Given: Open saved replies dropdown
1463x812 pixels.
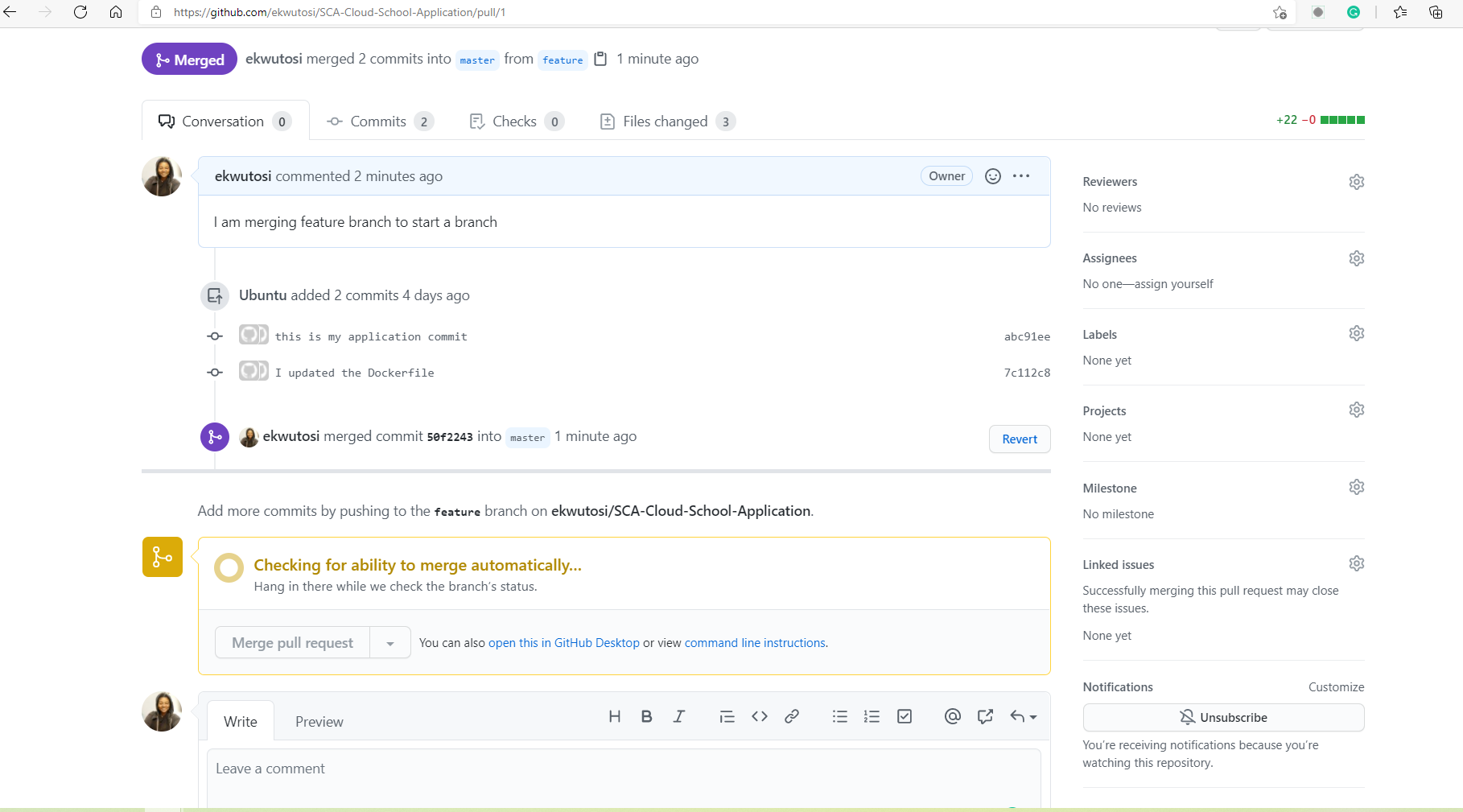Looking at the screenshot, I should pyautogui.click(x=1024, y=716).
